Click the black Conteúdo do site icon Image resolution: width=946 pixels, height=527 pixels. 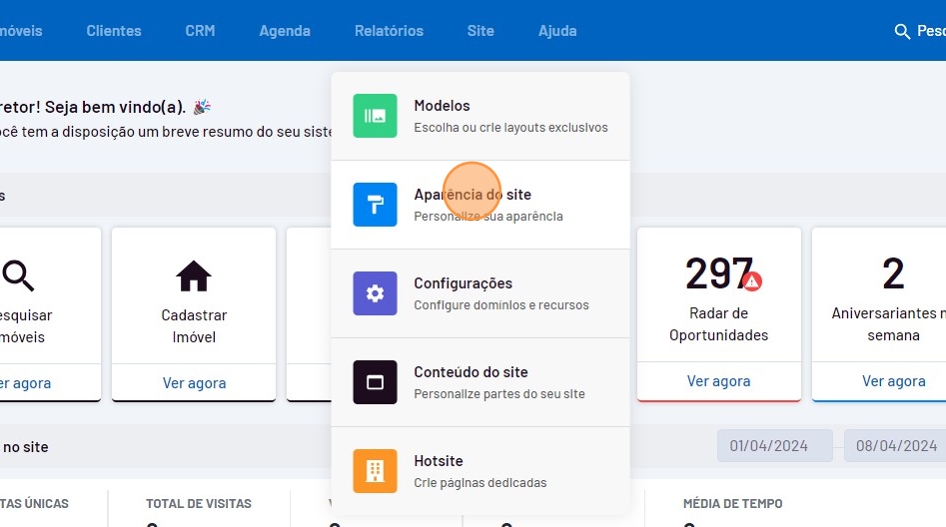pos(375,382)
